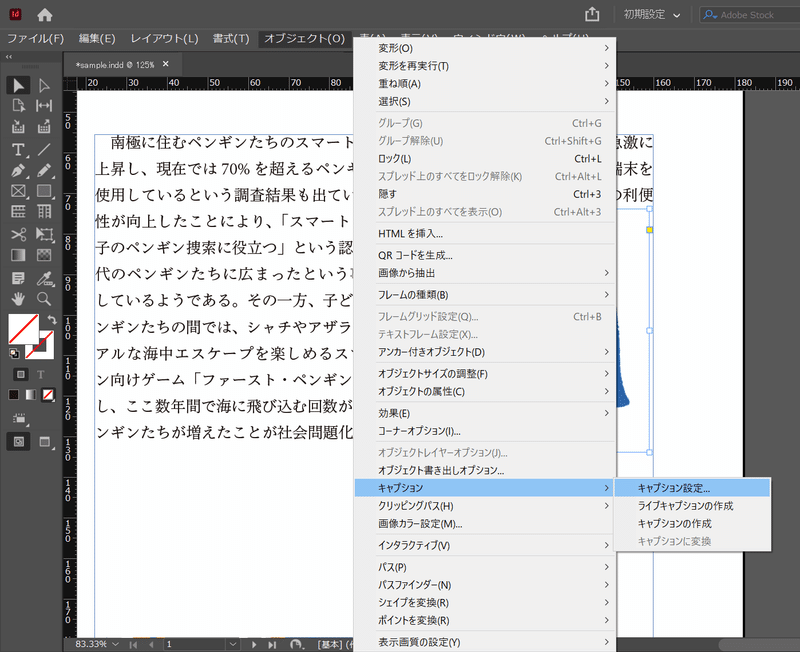Expand the 重ね順(A) submenu
Screen dimensions: 800x652
(485, 84)
